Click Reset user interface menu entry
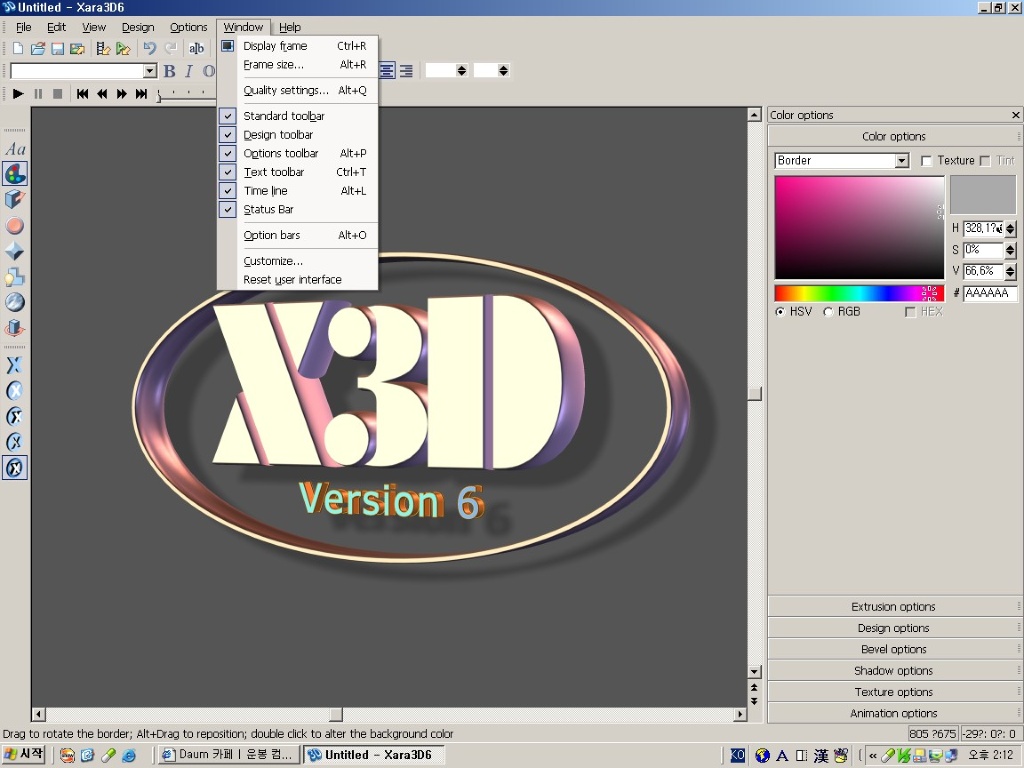 pos(298,280)
